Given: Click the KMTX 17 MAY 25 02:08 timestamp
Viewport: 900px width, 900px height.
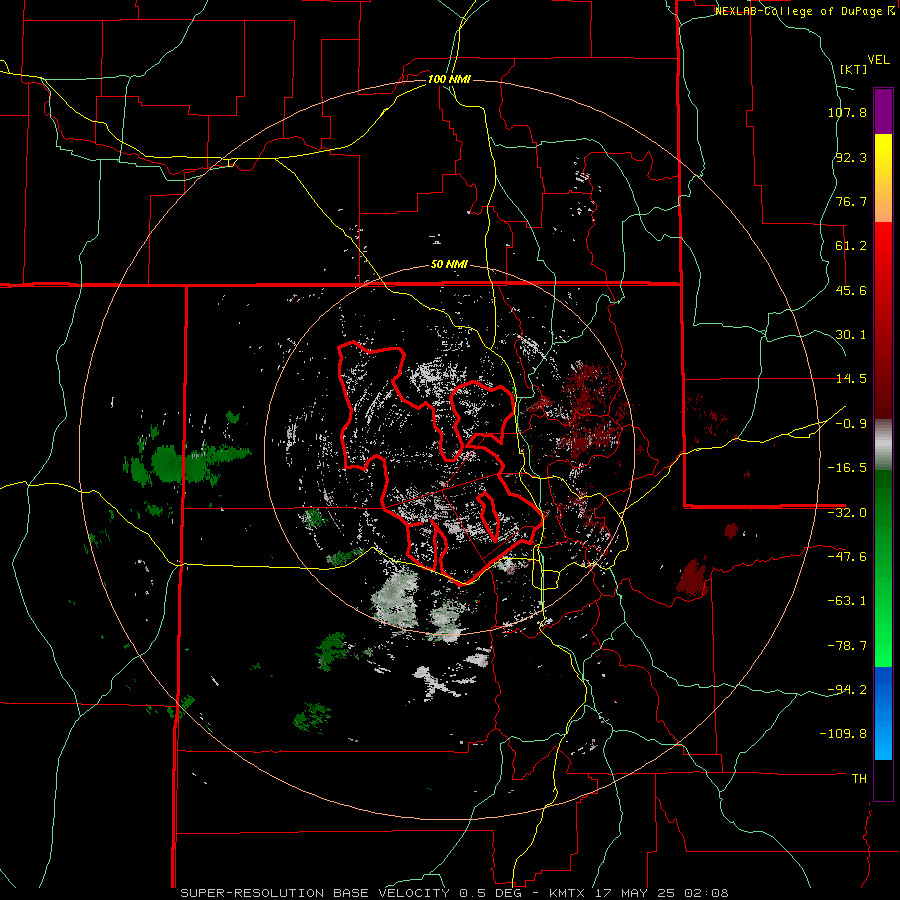Looking at the screenshot, I should coord(639,893).
